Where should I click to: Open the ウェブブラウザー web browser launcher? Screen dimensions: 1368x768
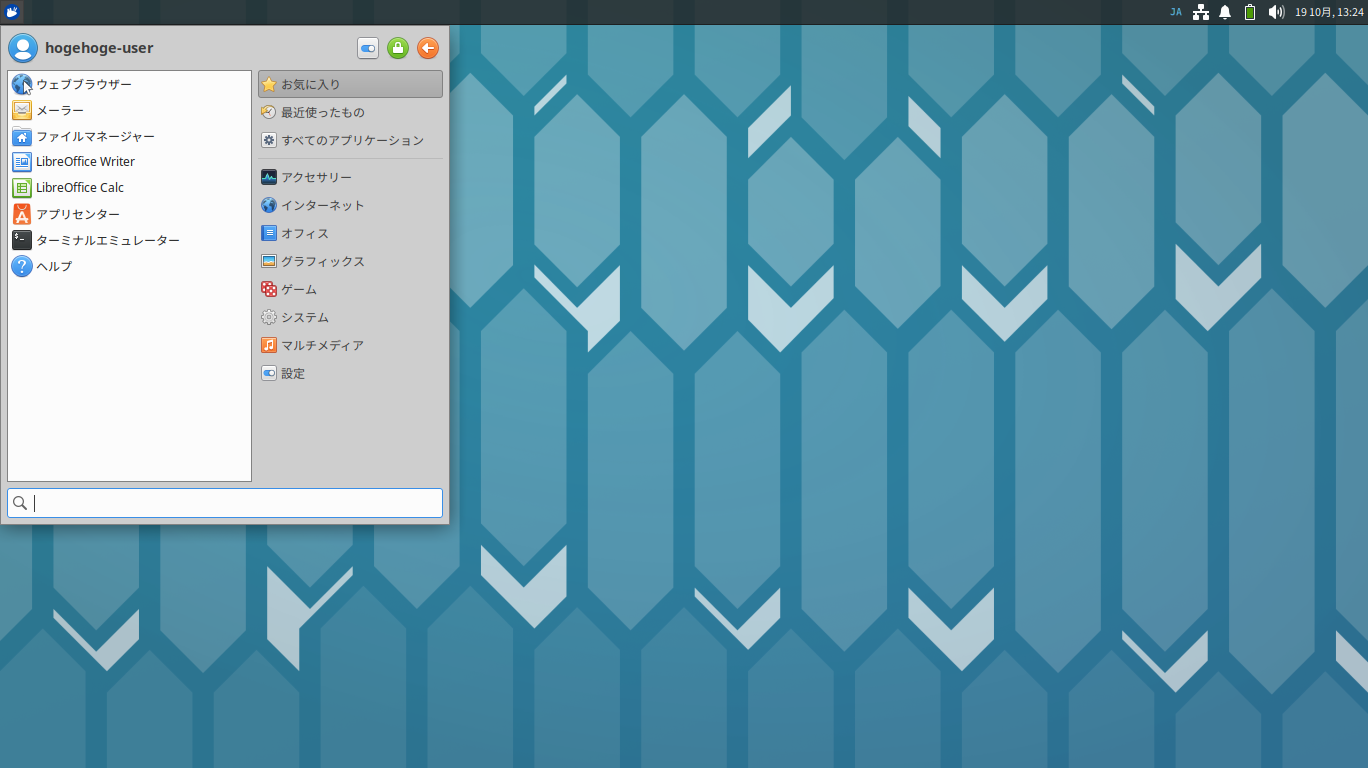point(129,84)
